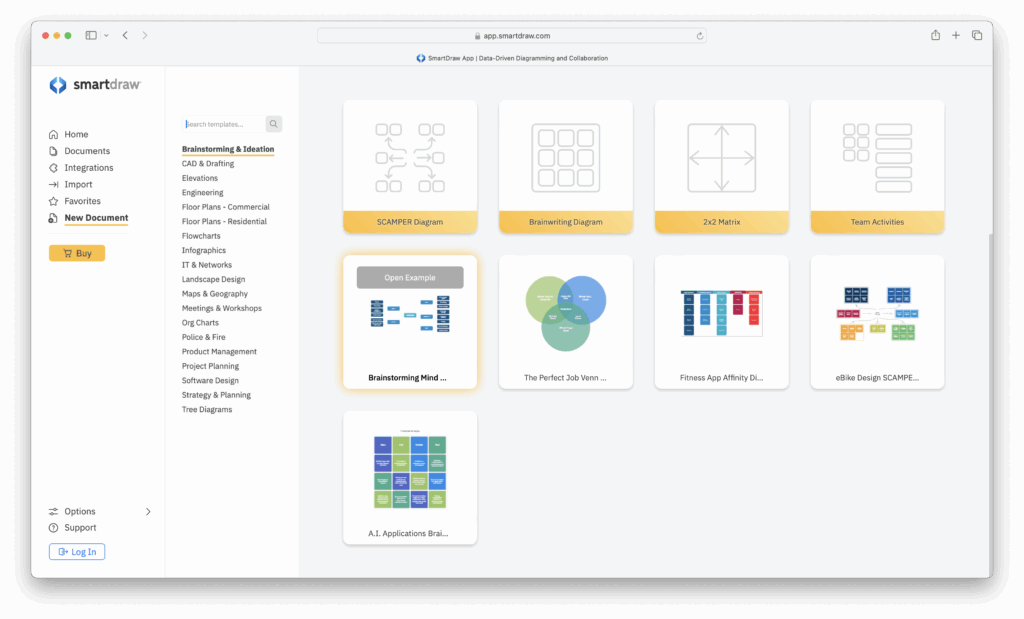Viewport: 1024px width, 619px height.
Task: Click the New Document icon
Action: coord(54,218)
